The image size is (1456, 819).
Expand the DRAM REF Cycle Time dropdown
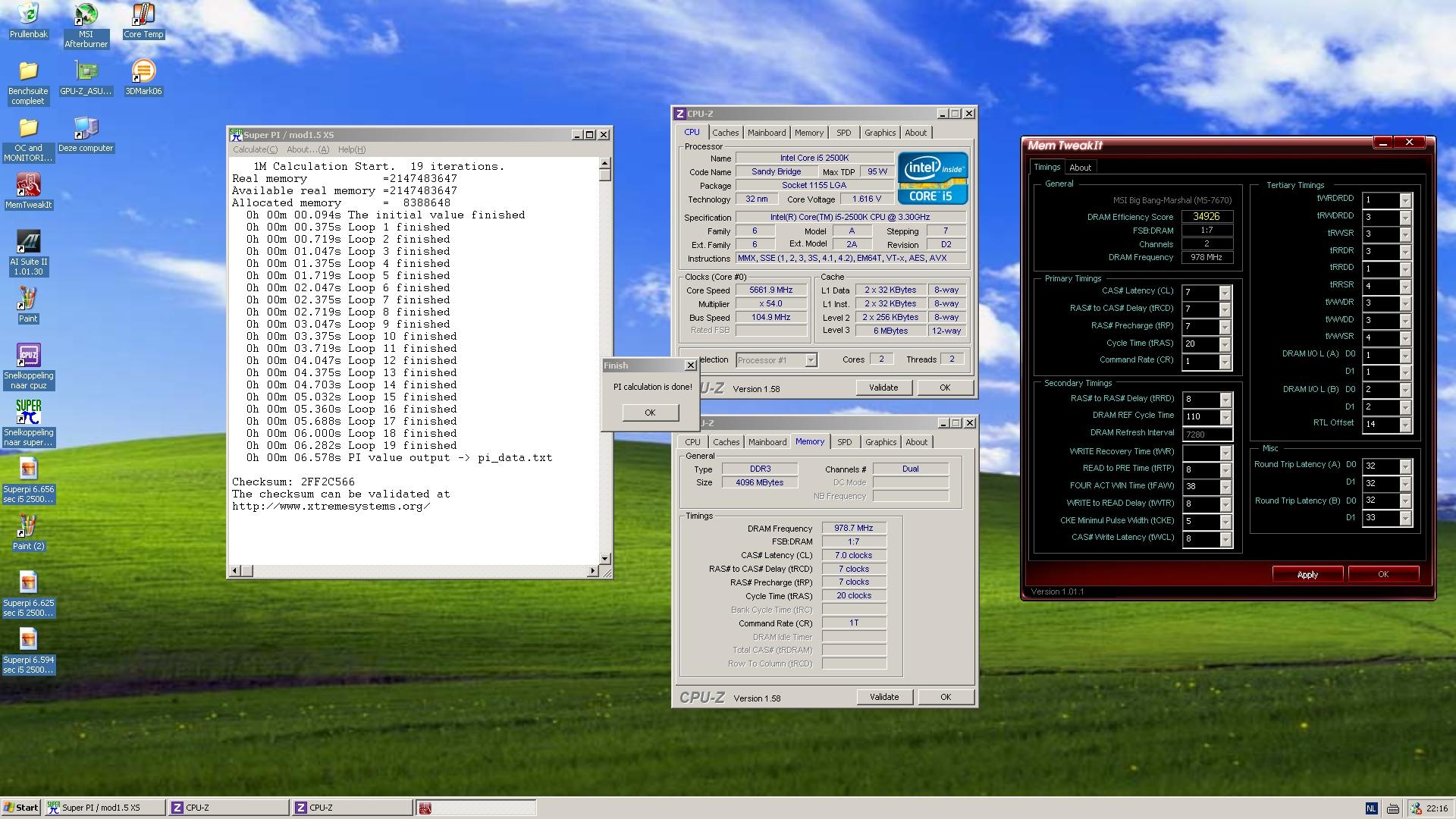1225,417
